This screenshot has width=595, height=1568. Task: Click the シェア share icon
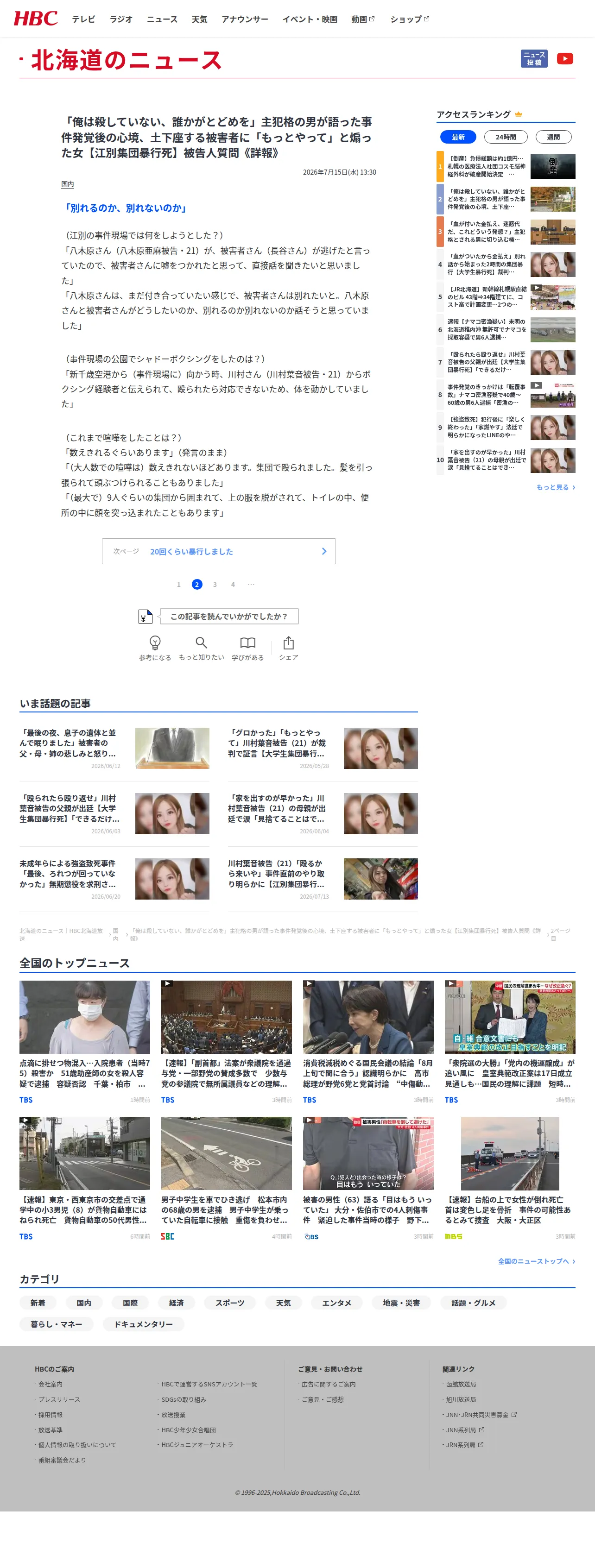[x=289, y=642]
